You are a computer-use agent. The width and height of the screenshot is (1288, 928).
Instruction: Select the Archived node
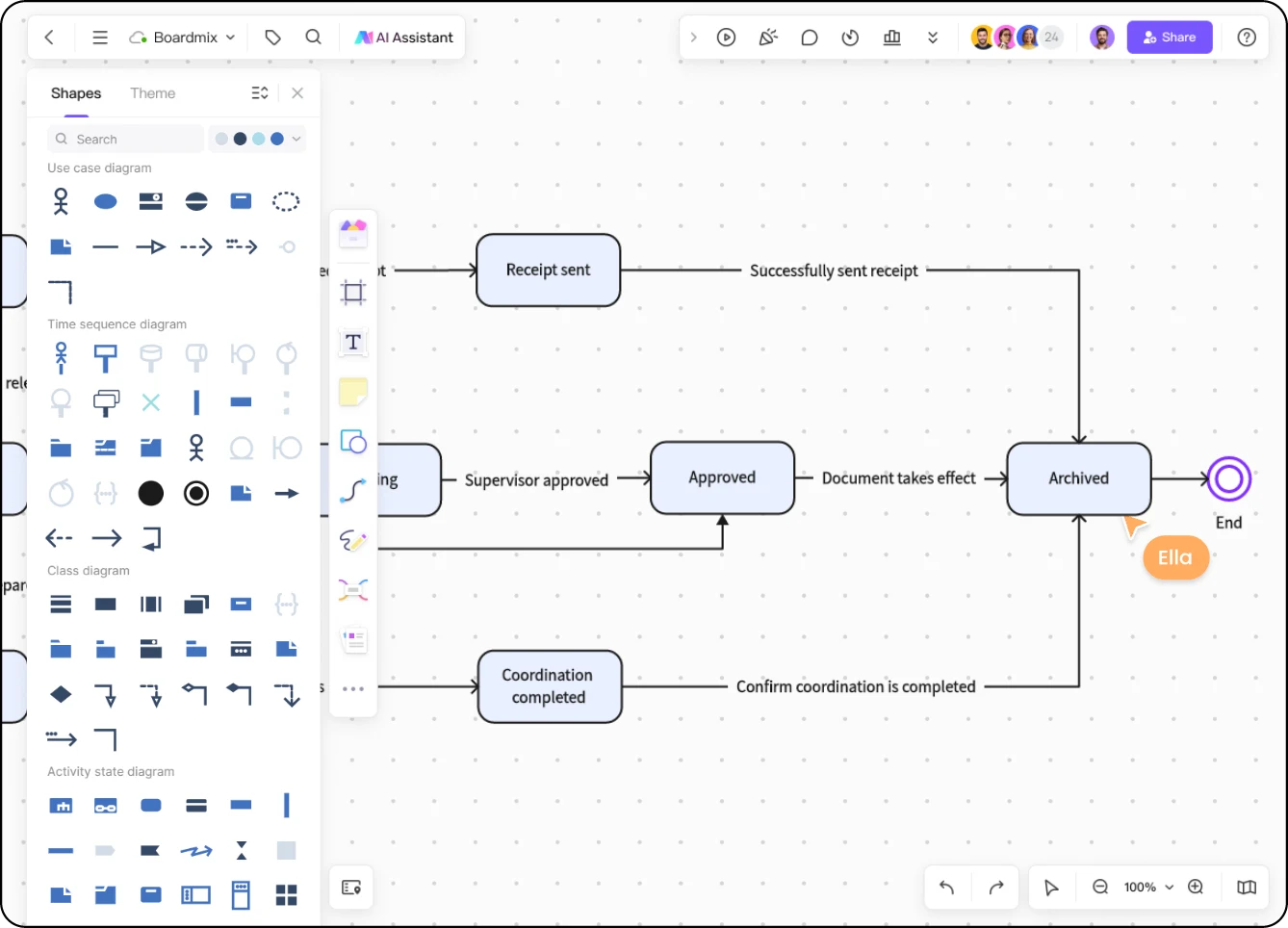click(x=1079, y=478)
